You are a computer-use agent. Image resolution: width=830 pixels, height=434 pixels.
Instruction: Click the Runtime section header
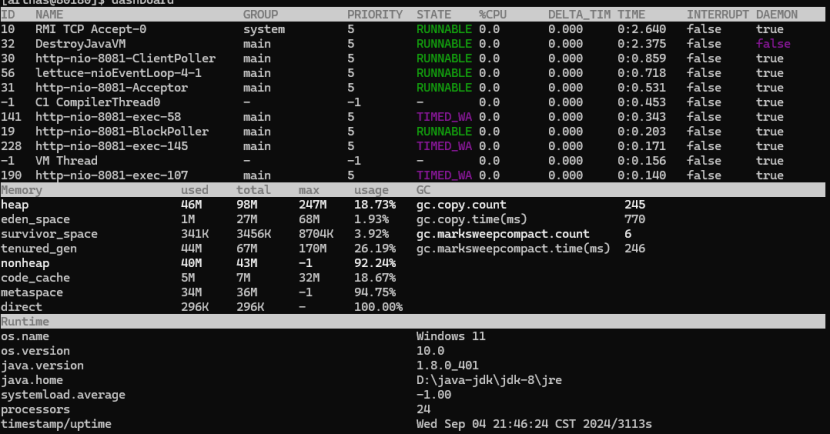pyautogui.click(x=25, y=322)
